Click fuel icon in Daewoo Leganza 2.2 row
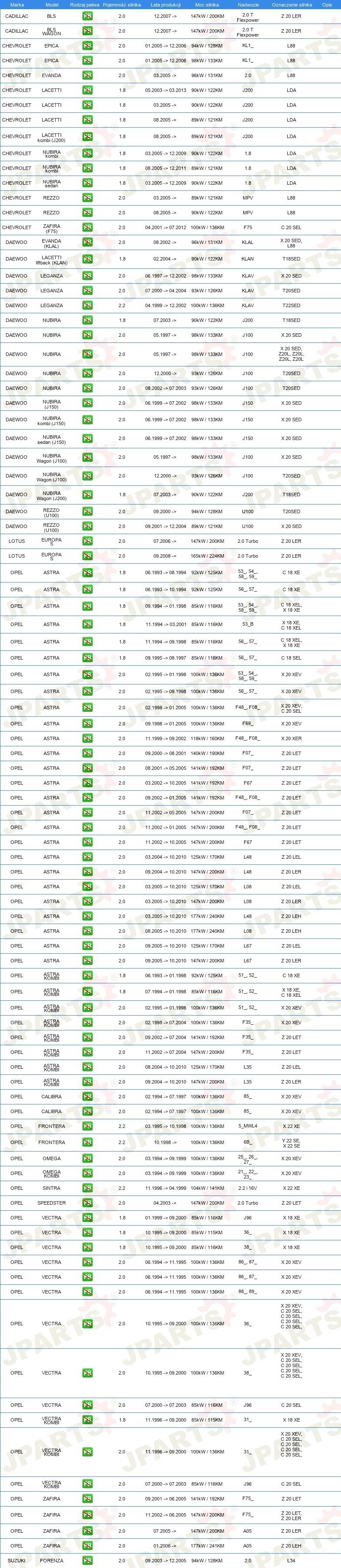This screenshot has width=341, height=1568. tap(88, 305)
